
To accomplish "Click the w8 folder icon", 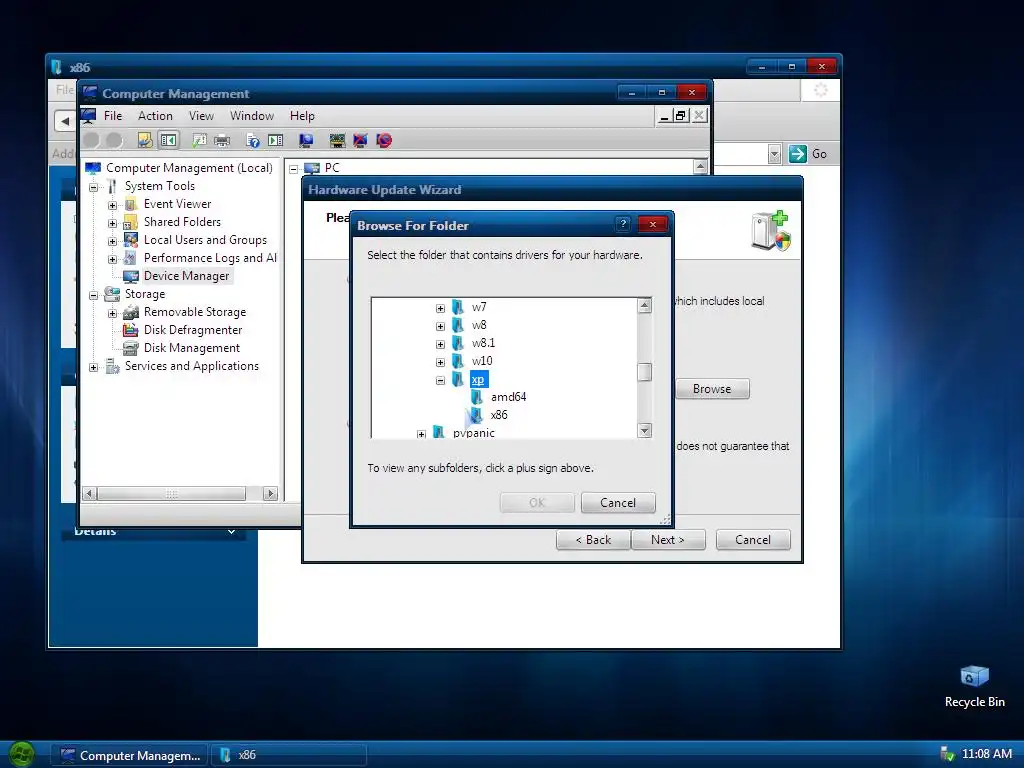I will (458, 325).
